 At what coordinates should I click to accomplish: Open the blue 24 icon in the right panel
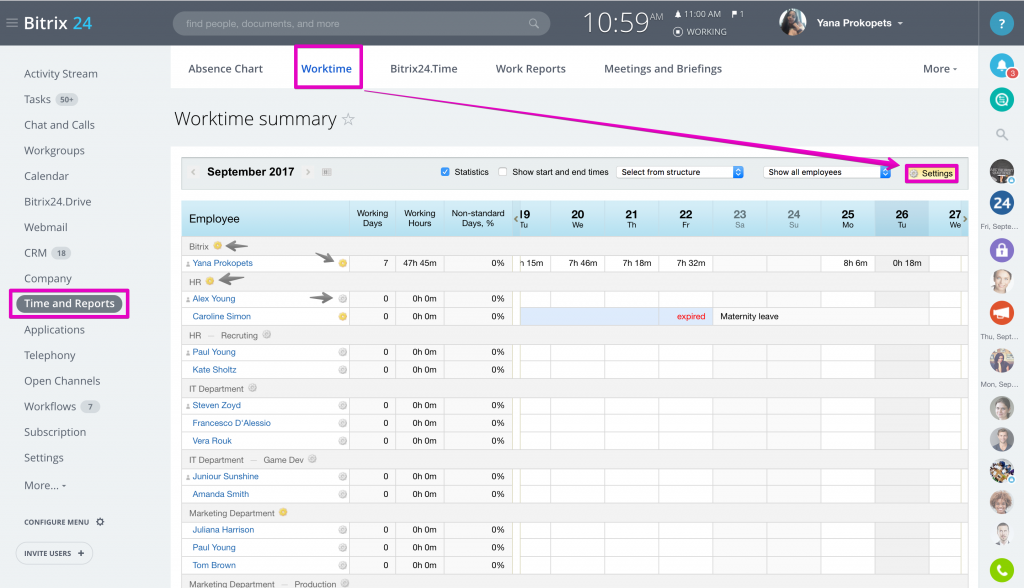[1001, 203]
